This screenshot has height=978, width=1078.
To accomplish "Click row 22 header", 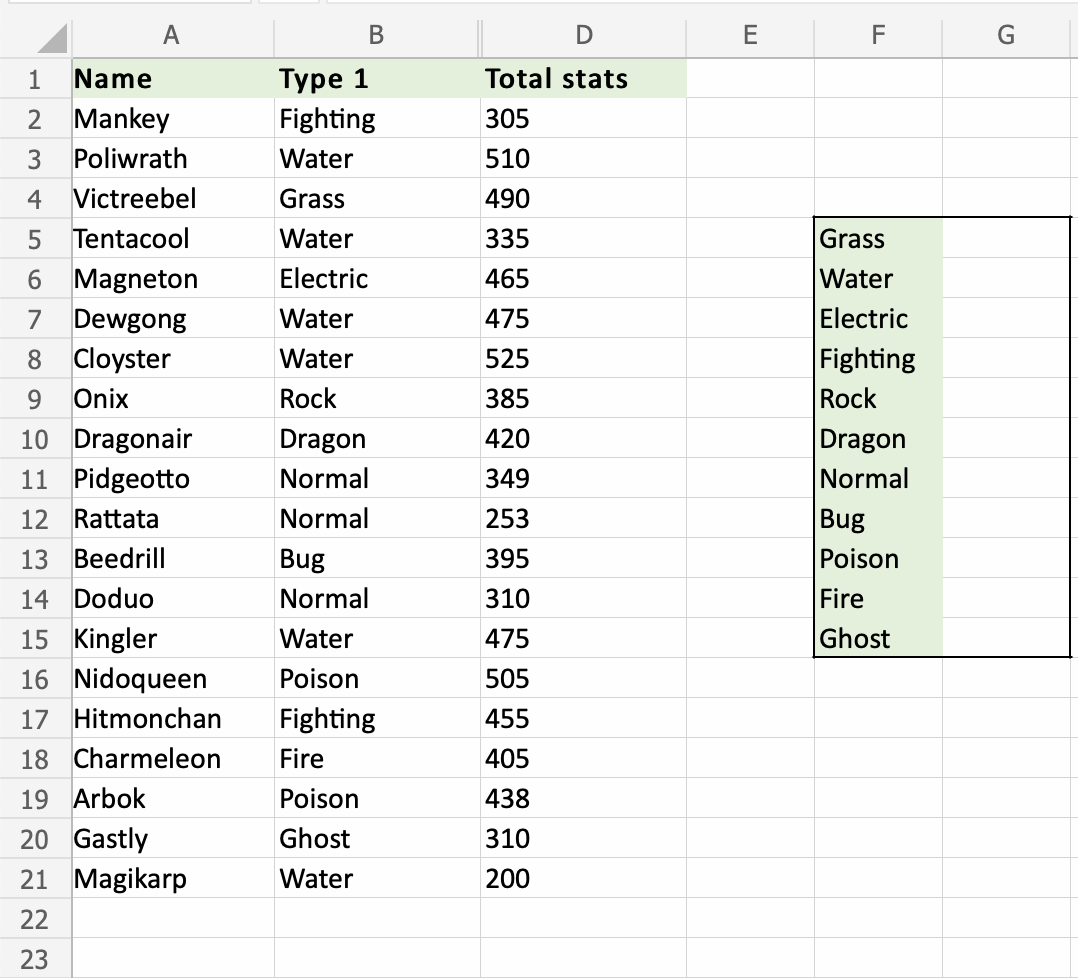I will coord(35,919).
